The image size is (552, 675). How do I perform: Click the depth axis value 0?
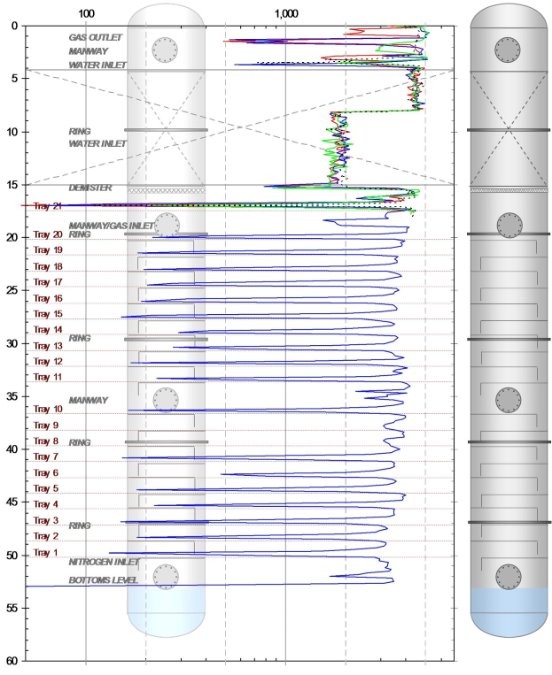tap(15, 26)
